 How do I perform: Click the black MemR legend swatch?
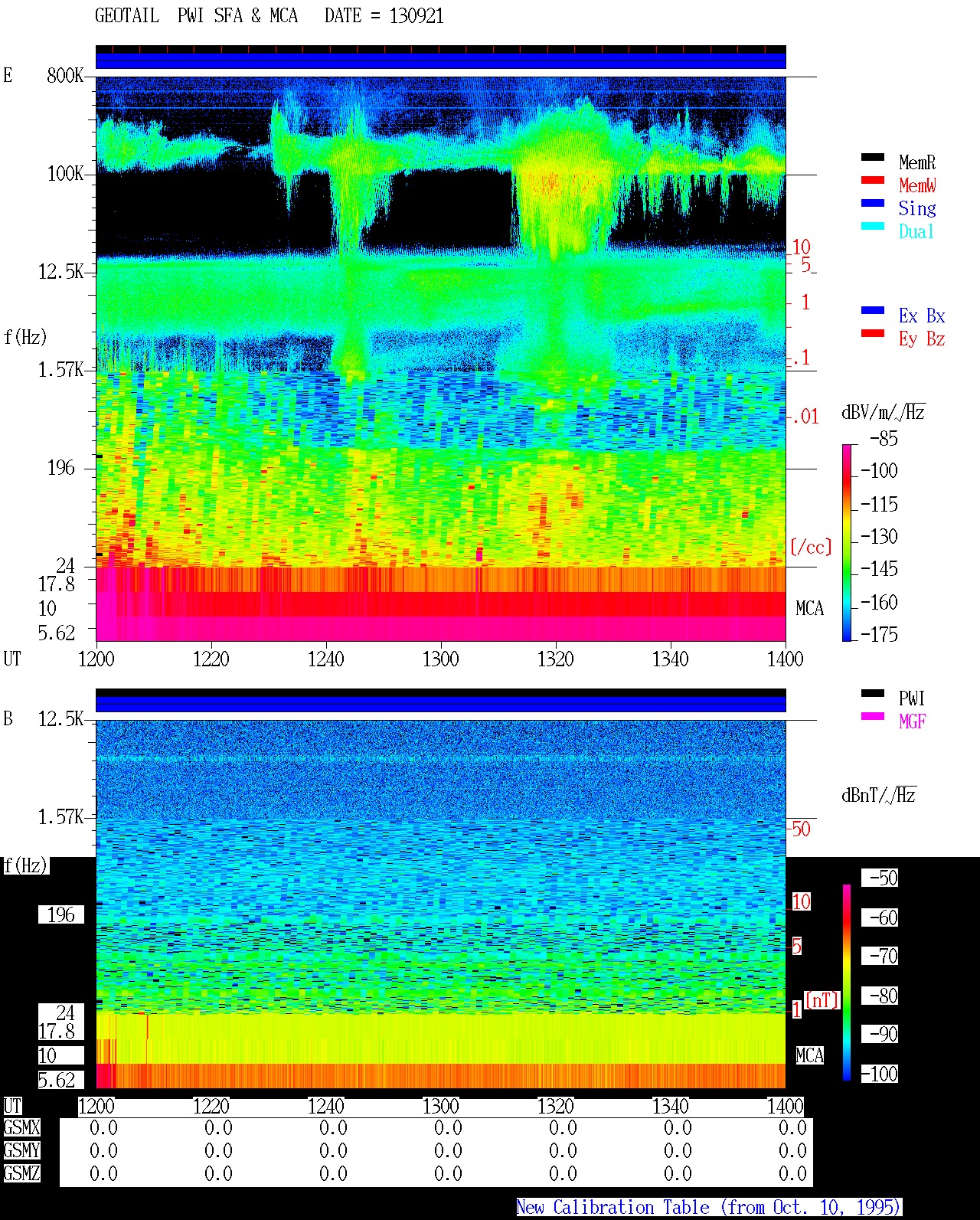(873, 158)
